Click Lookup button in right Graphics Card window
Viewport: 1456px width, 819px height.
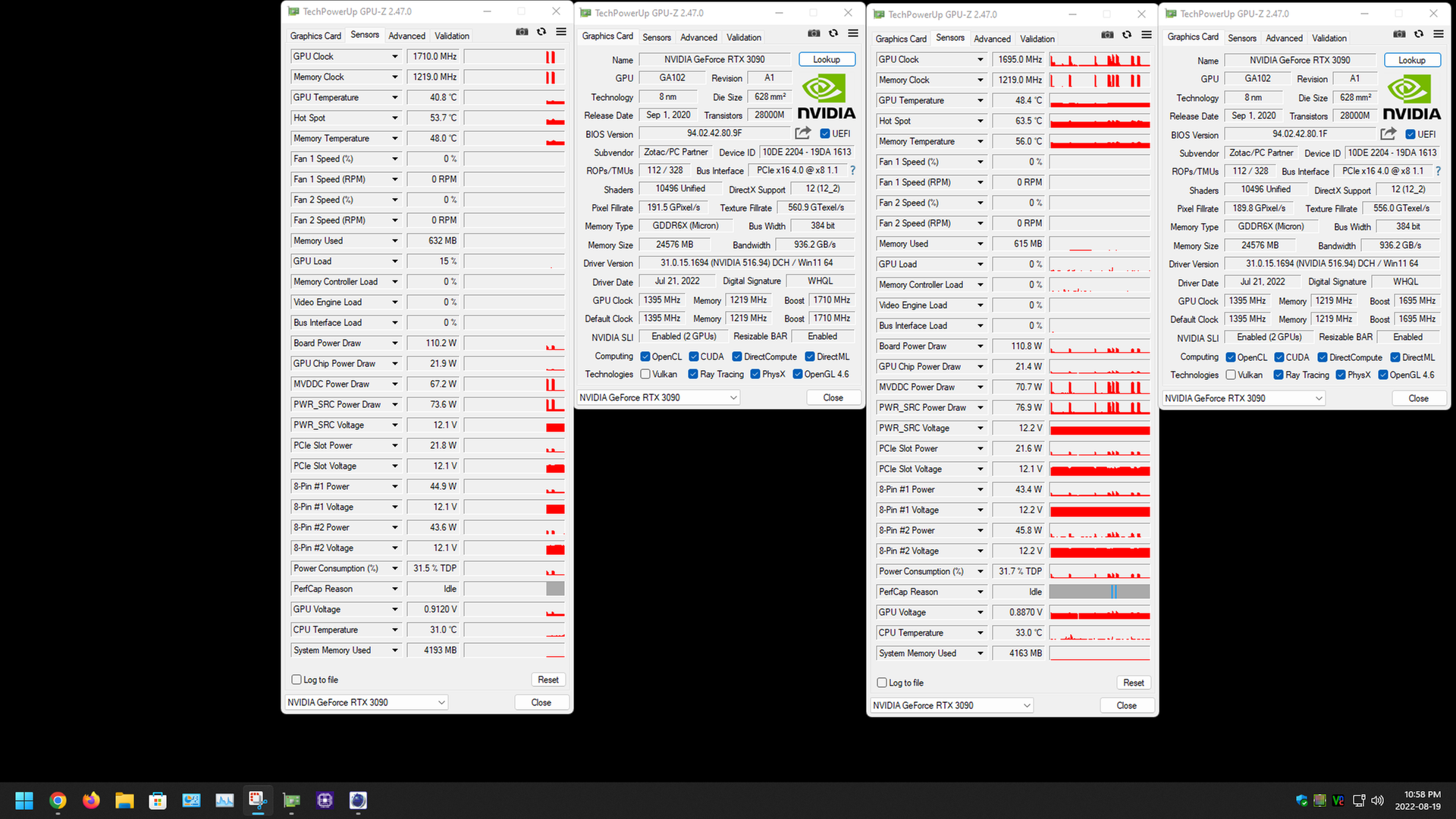point(1412,60)
